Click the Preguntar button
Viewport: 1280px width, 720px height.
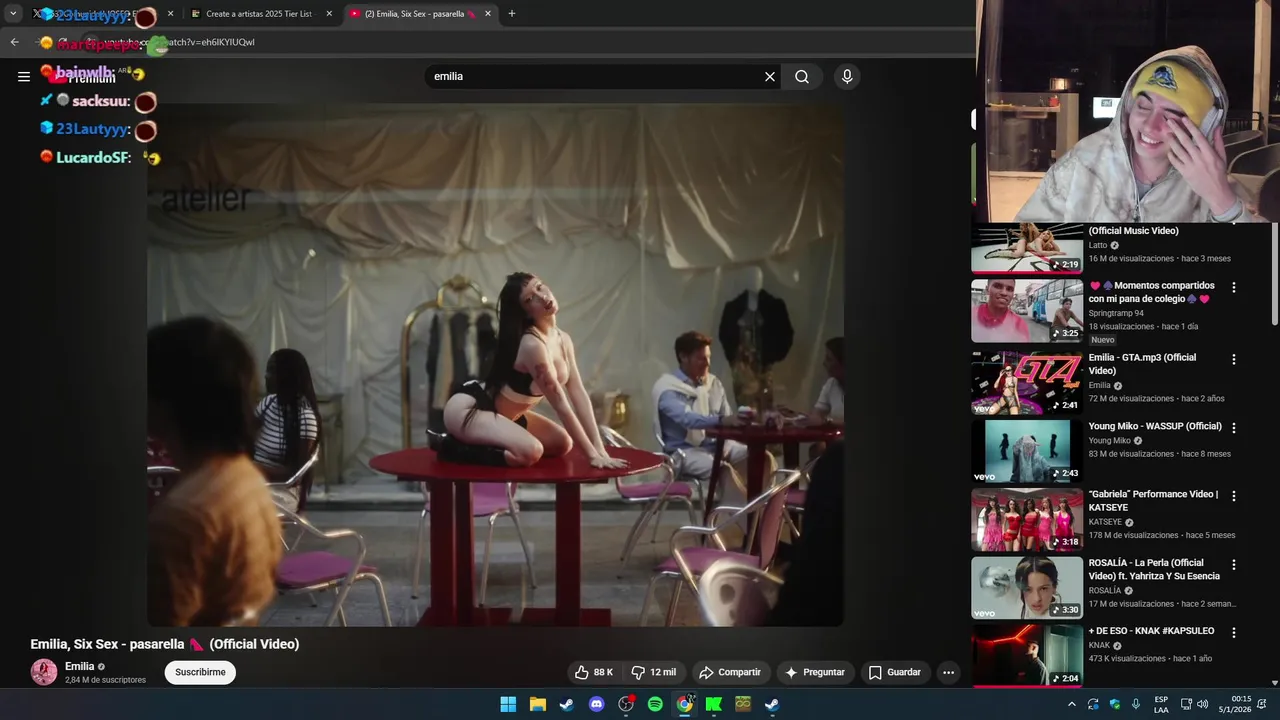tap(815, 672)
